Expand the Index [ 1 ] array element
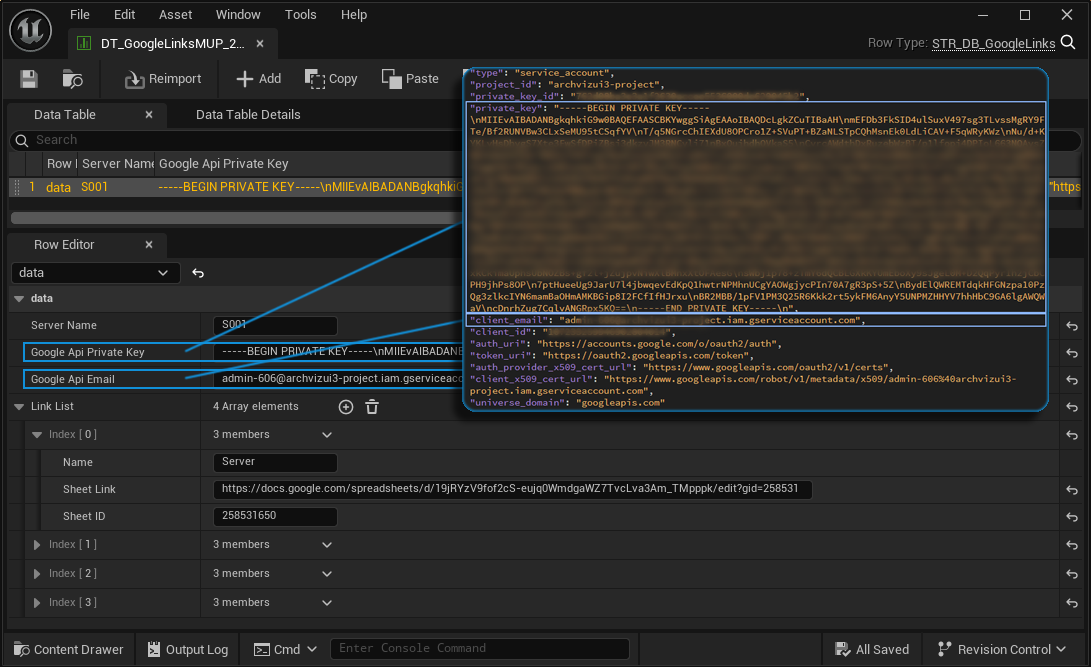 (x=38, y=545)
